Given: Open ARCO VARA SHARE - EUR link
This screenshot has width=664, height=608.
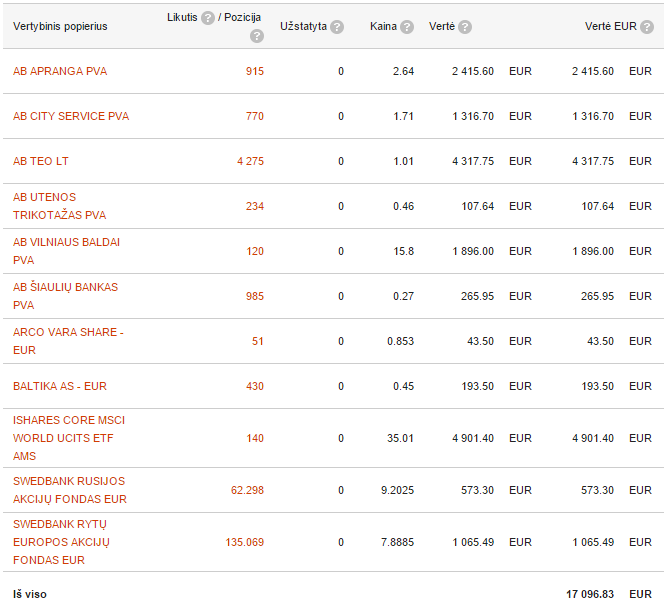Looking at the screenshot, I should tap(68, 341).
